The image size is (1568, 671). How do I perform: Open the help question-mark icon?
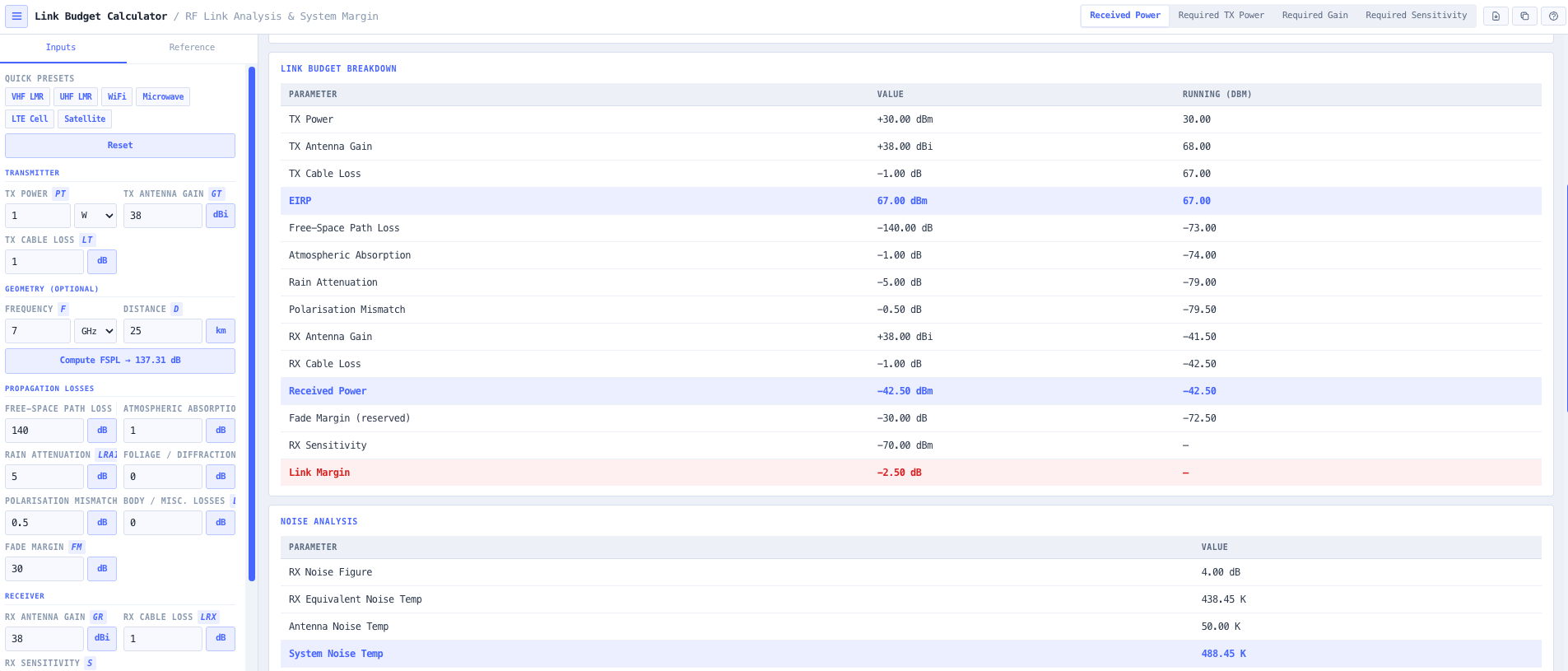1553,16
